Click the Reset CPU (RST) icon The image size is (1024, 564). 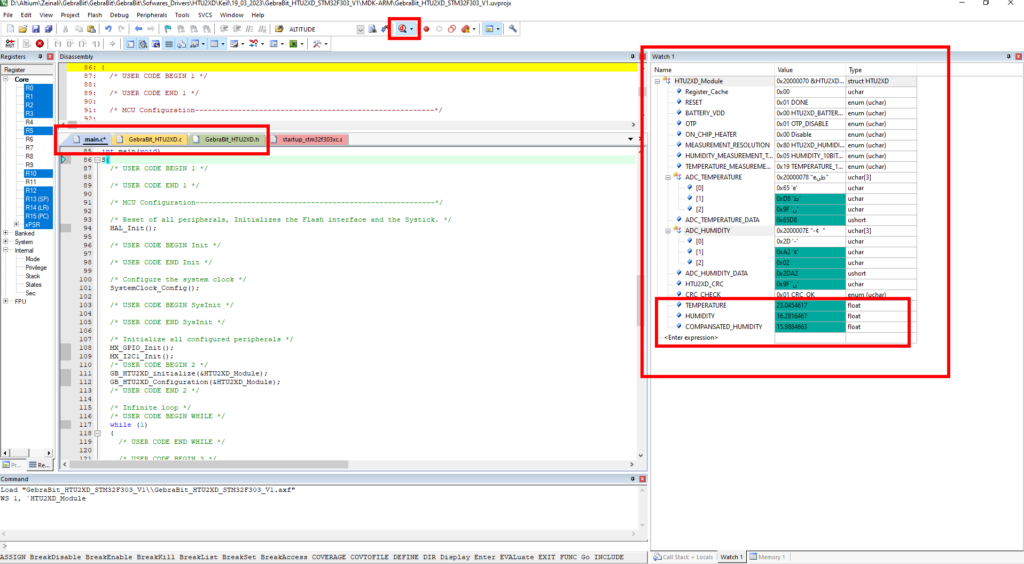pos(10,44)
